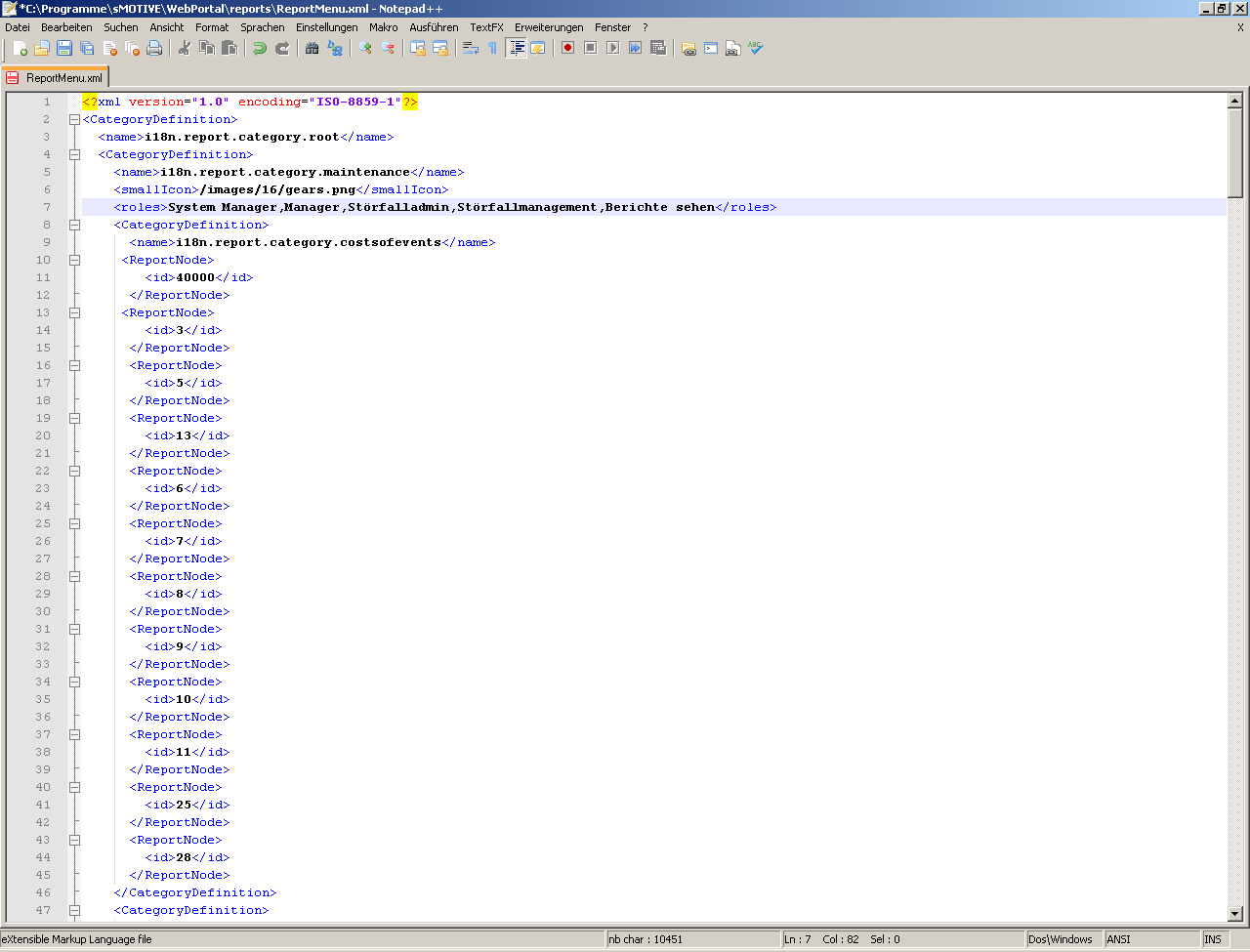The width and height of the screenshot is (1250, 952).
Task: Open the User Defined Language dialog icon
Action: click(537, 48)
